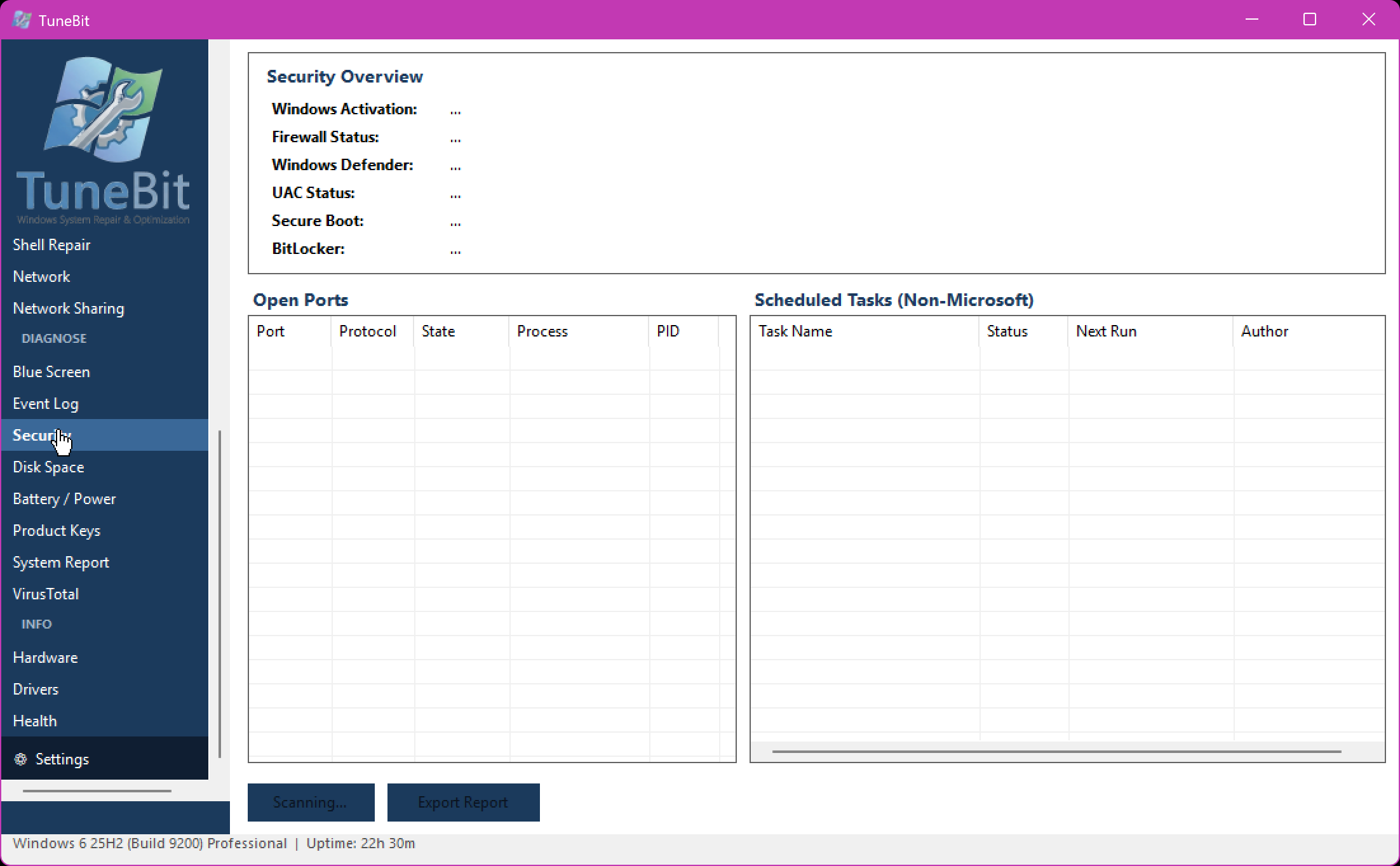Open Network Sharing in sidebar
This screenshot has width=1400, height=866.
105,309
